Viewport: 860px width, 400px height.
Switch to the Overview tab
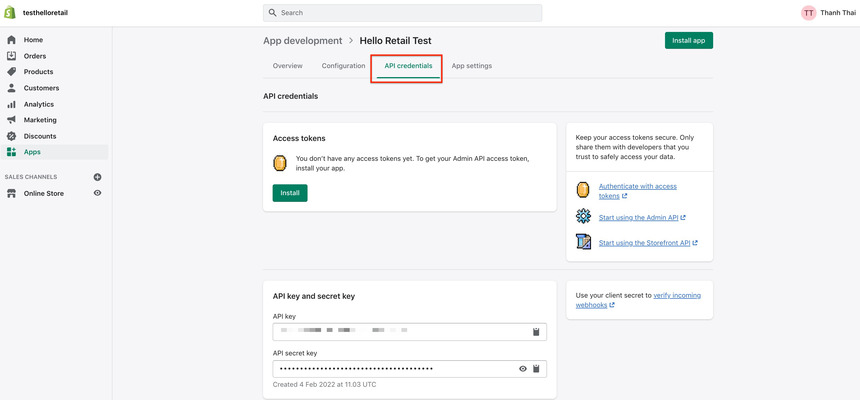288,66
